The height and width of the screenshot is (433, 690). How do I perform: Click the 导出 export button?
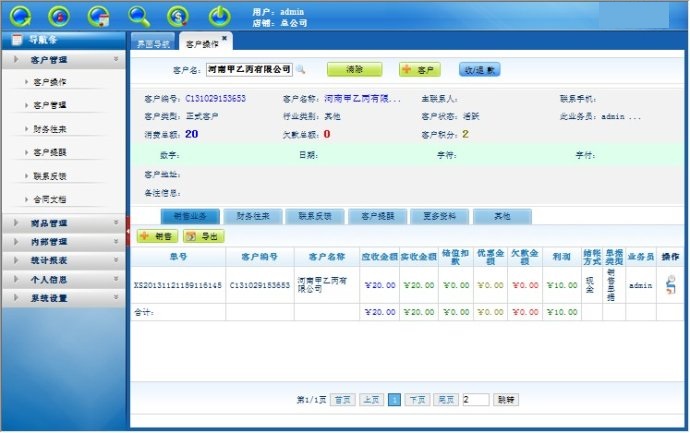(204, 236)
